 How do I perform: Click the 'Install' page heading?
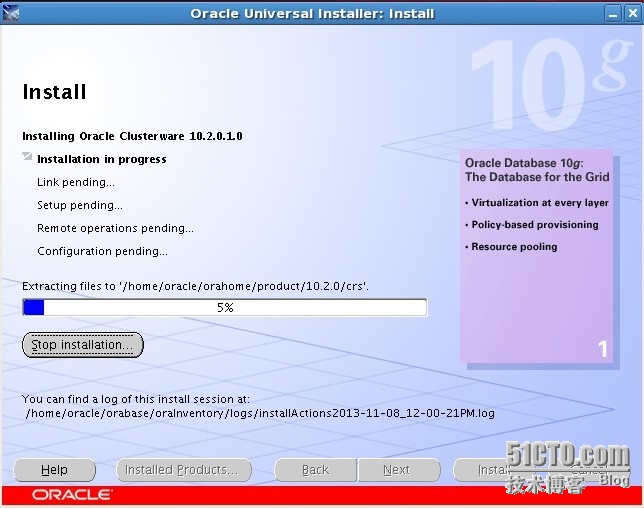[x=54, y=92]
